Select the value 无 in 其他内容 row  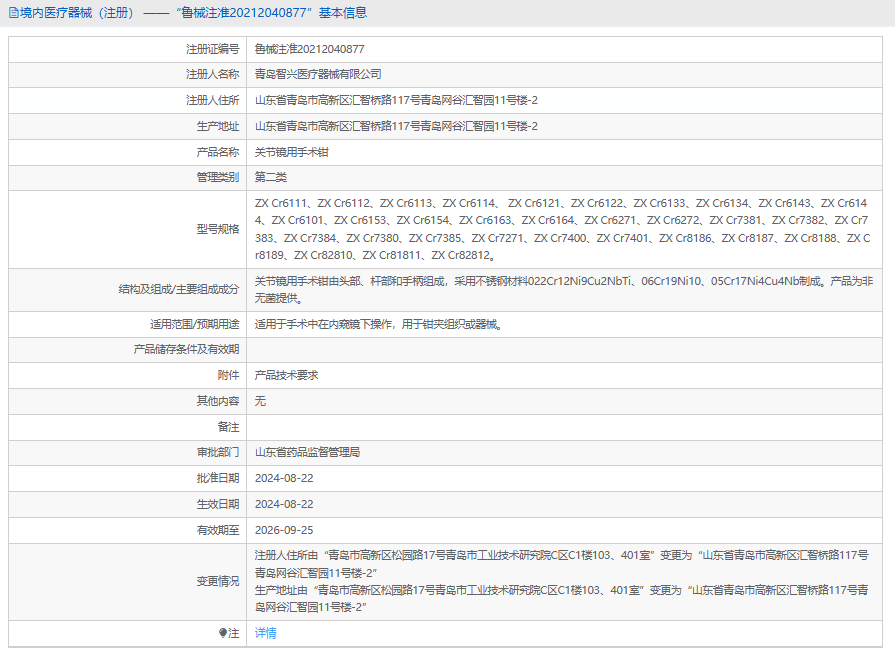[260, 401]
